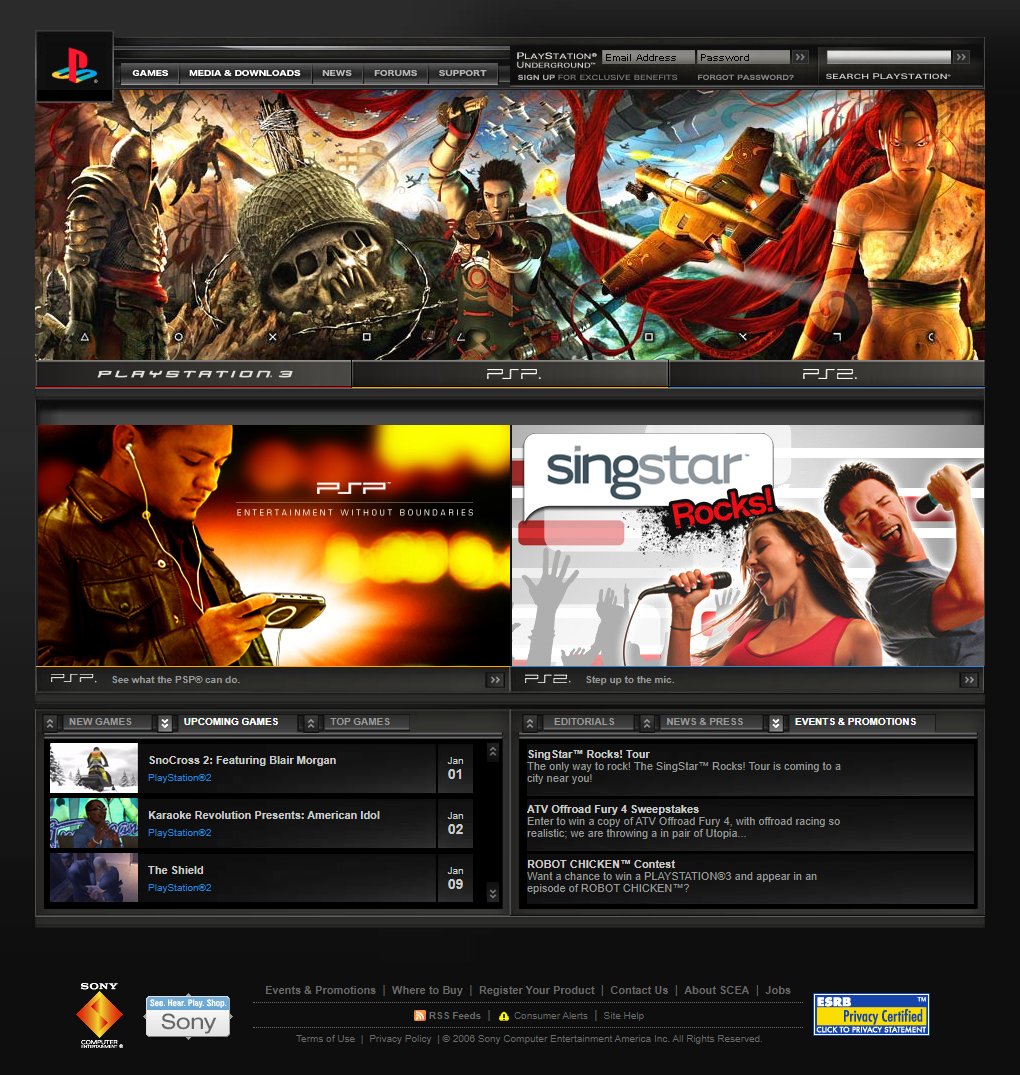Open the See Hear Play Shop Sony badge
The image size is (1020, 1075).
point(188,1016)
